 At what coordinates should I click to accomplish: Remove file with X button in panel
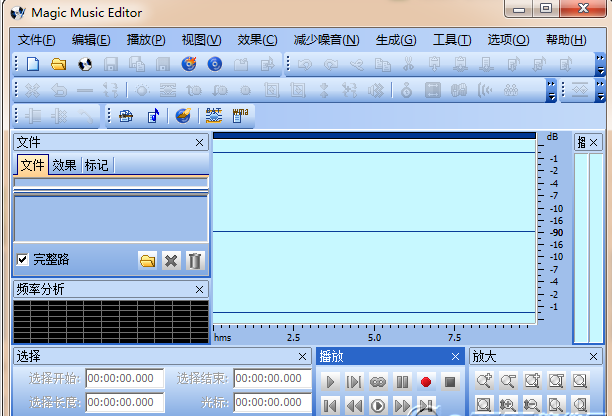click(x=171, y=260)
